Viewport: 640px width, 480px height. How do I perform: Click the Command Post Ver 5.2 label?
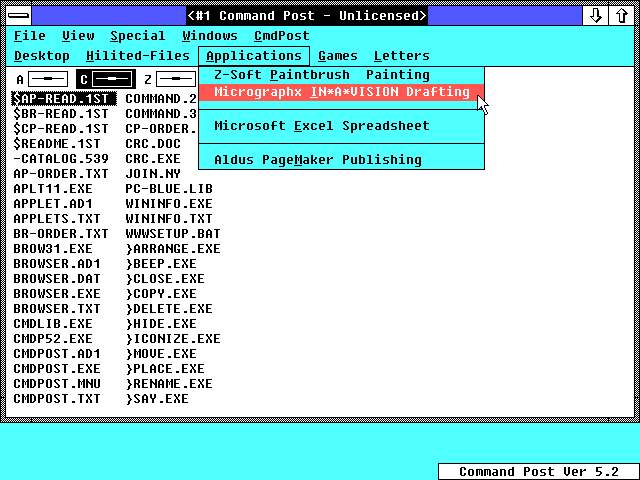[538, 471]
